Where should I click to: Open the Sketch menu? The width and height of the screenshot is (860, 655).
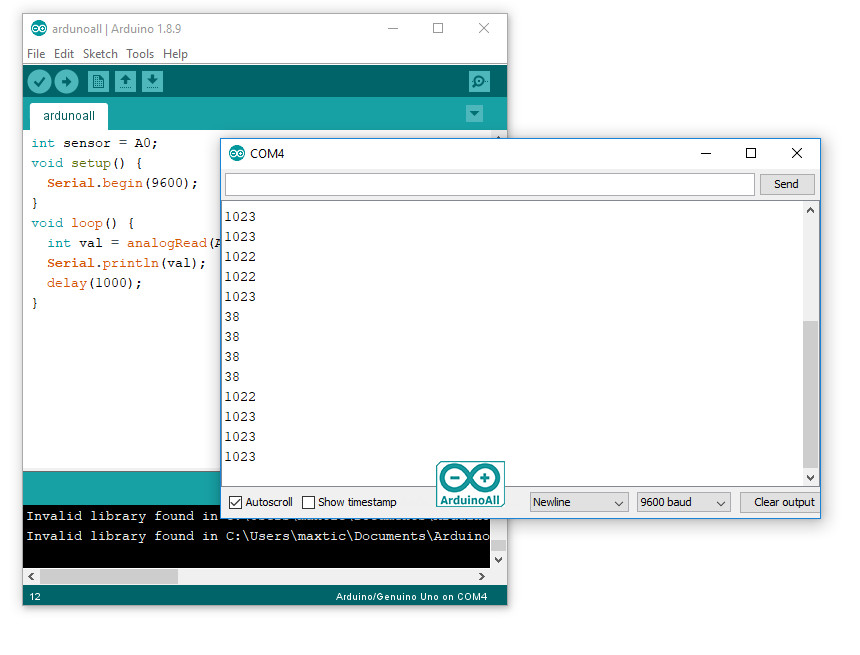(100, 54)
